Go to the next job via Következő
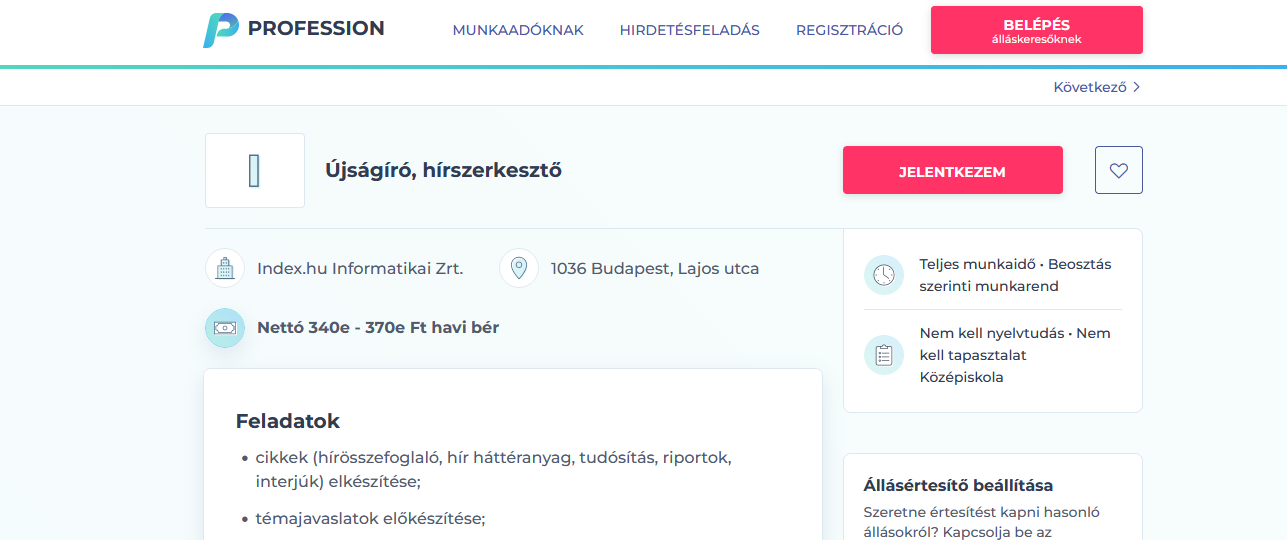This screenshot has height=540, width=1287. pos(1089,87)
